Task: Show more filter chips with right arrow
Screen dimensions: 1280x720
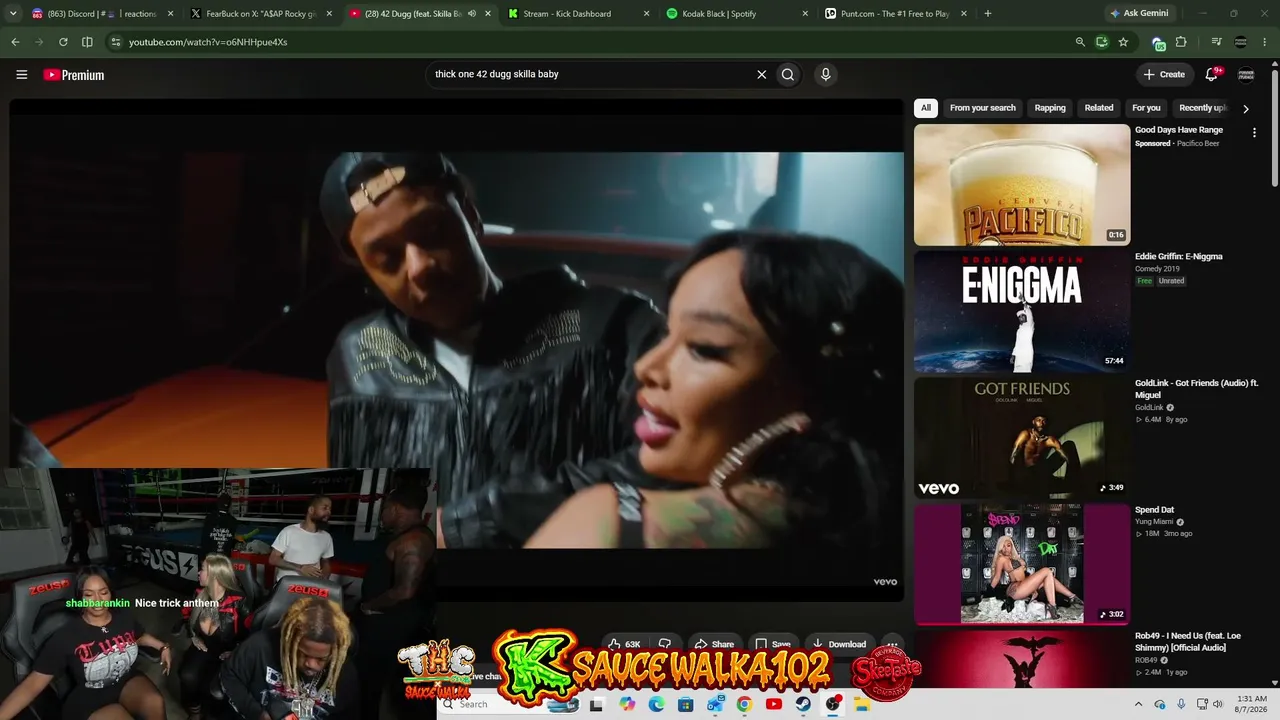Action: (x=1246, y=108)
